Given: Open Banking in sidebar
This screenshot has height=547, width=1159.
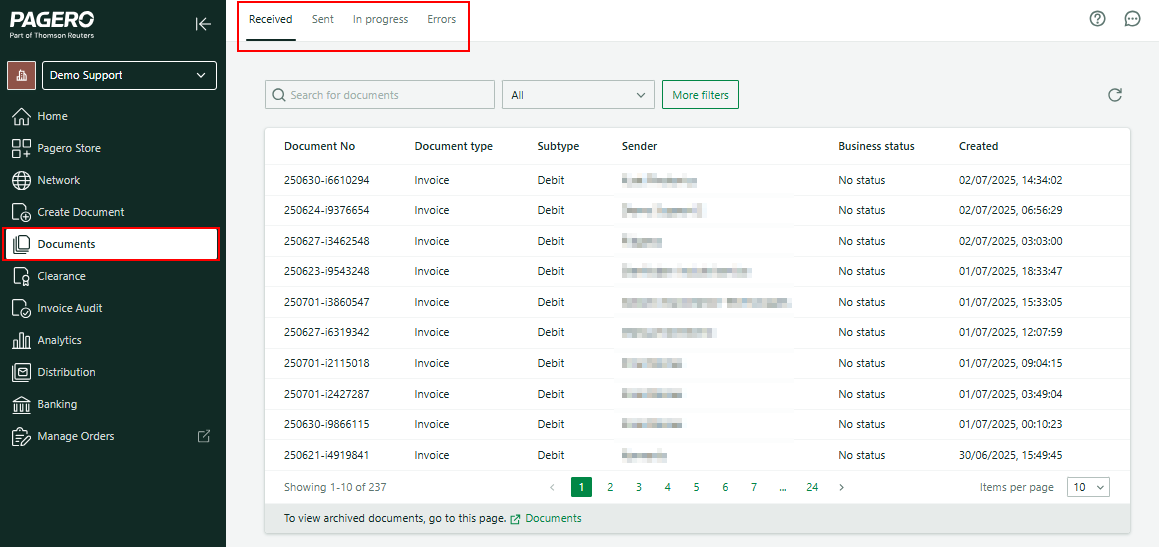Looking at the screenshot, I should coord(57,404).
